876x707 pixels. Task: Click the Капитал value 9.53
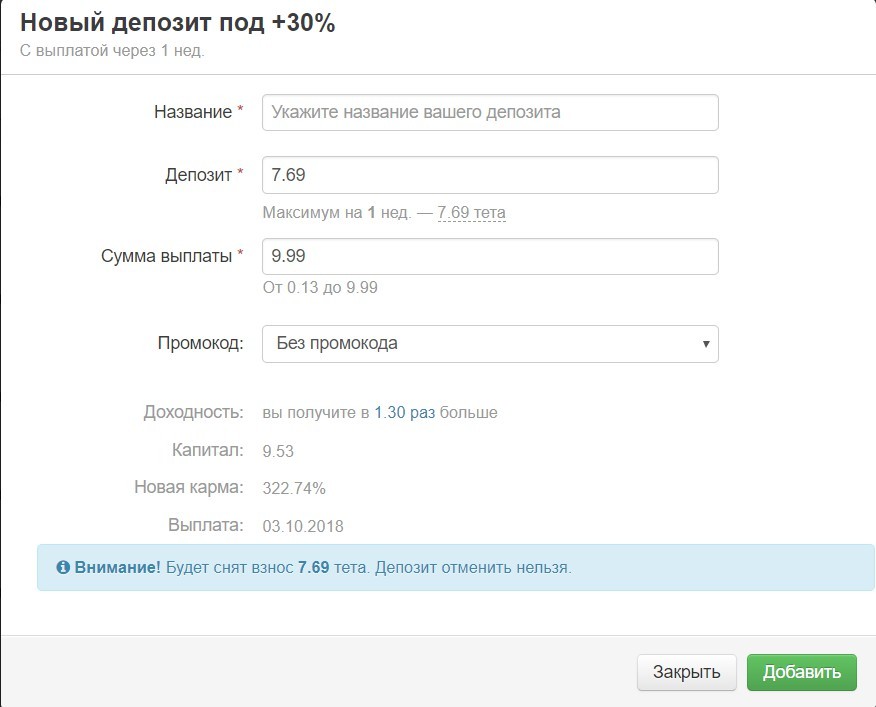pyautogui.click(x=278, y=450)
